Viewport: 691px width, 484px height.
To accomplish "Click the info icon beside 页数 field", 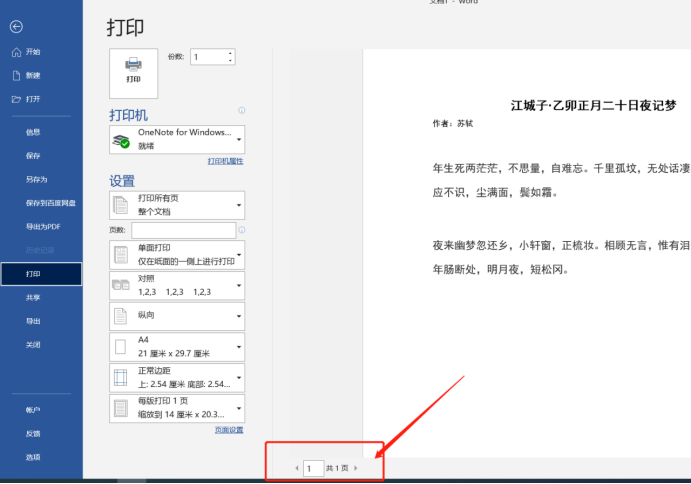I will (x=241, y=230).
